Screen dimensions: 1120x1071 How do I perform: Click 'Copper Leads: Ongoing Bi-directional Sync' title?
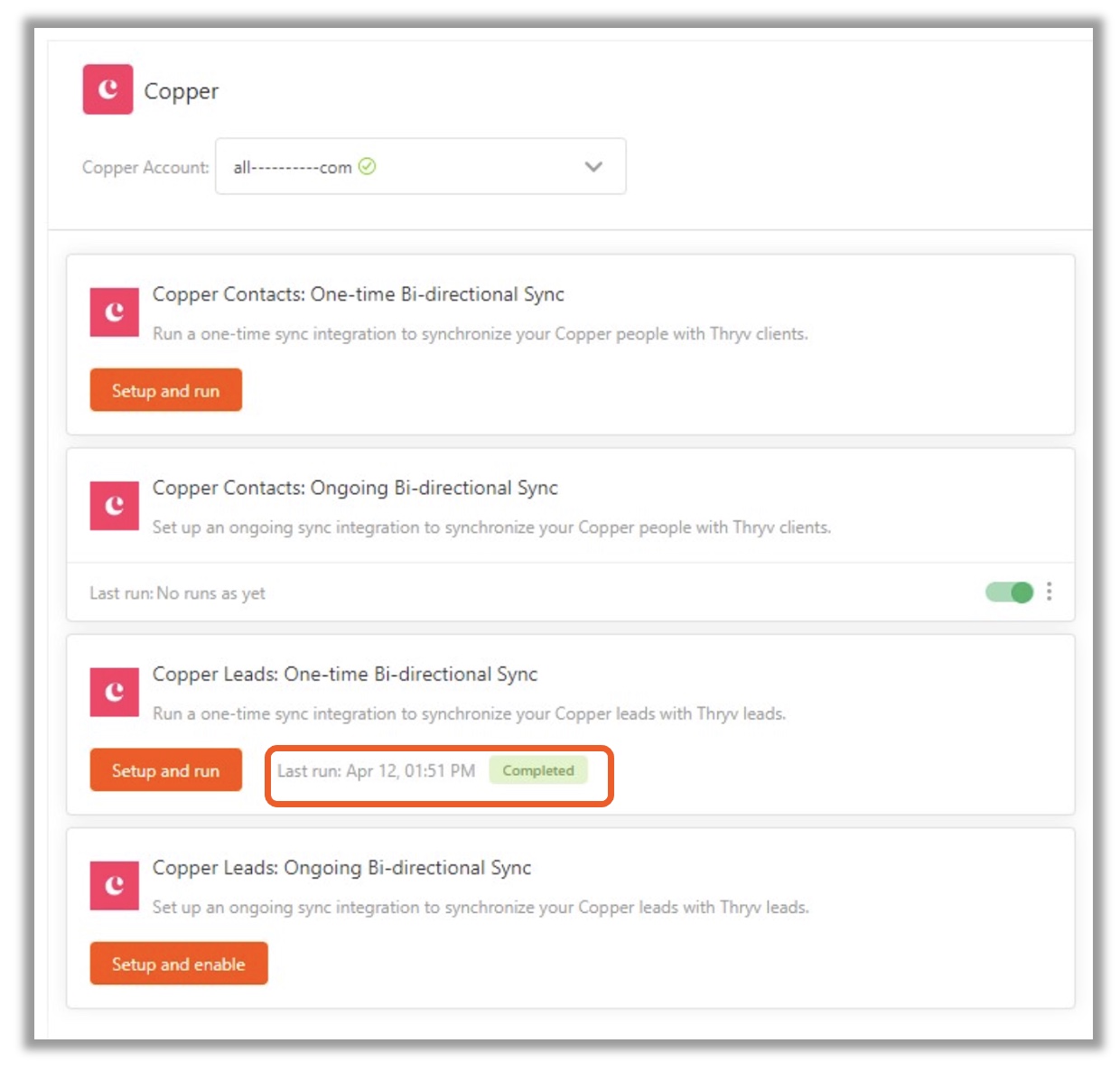(x=342, y=868)
